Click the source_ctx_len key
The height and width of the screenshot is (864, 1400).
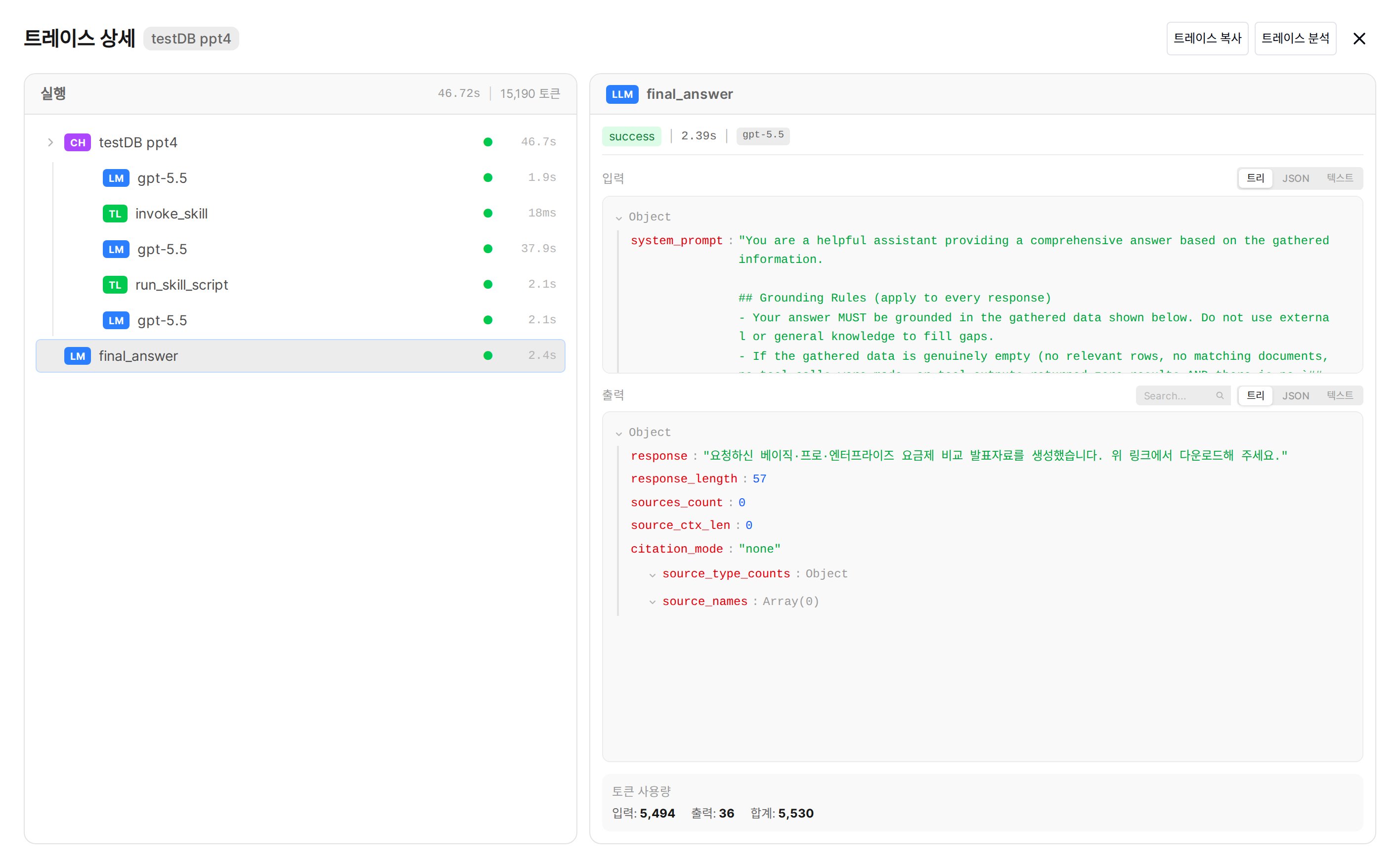click(x=680, y=525)
